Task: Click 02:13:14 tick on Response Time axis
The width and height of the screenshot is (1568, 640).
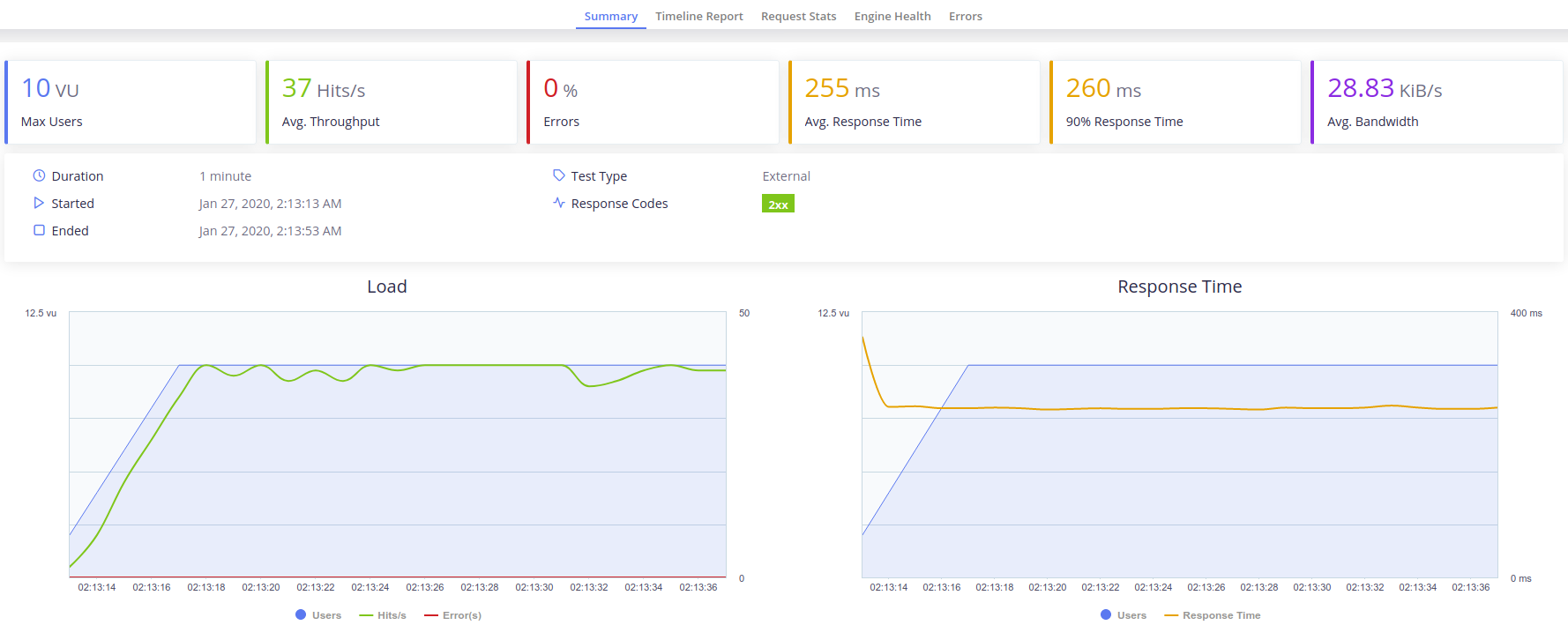Action: (888, 587)
